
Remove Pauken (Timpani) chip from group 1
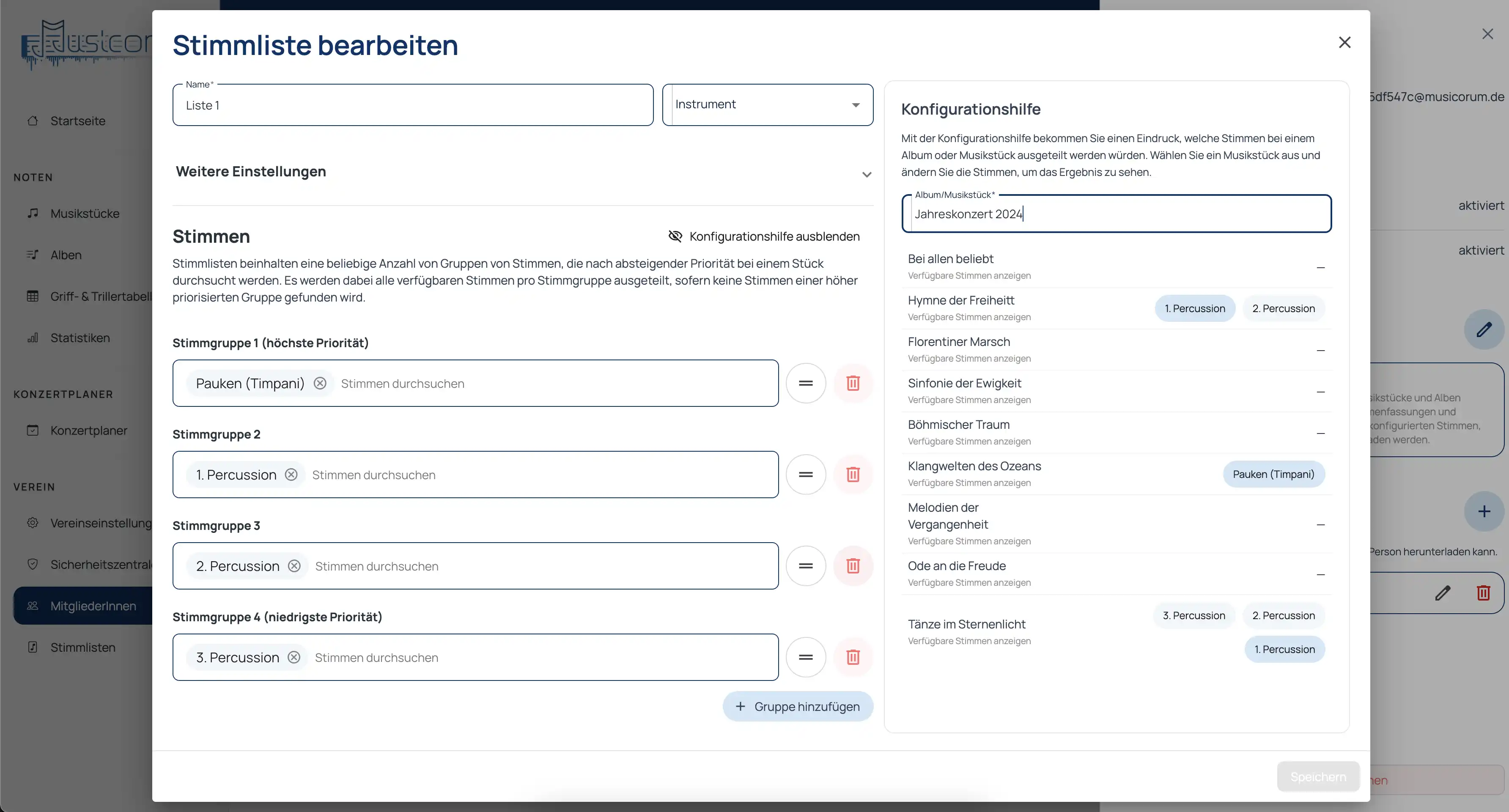[x=320, y=383]
